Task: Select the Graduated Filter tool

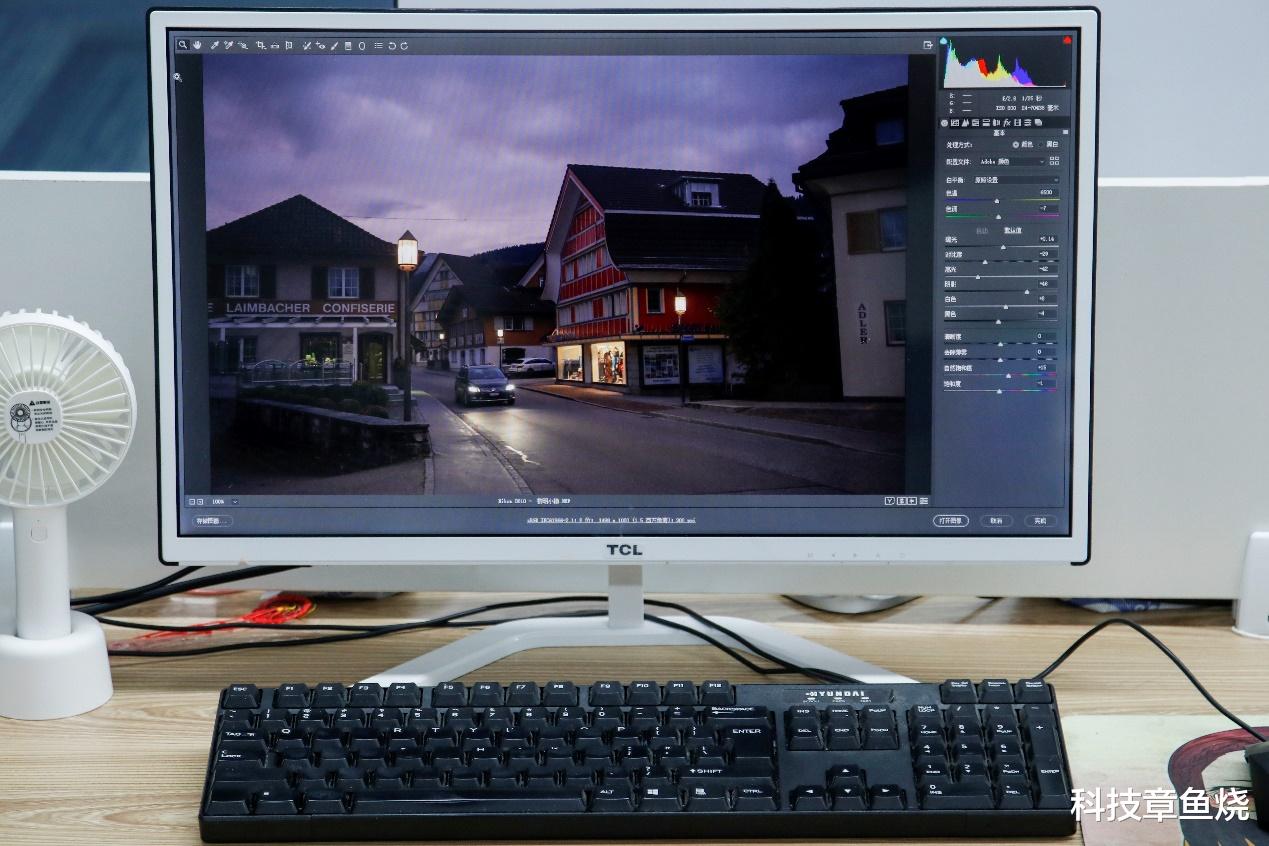Action: [x=348, y=45]
